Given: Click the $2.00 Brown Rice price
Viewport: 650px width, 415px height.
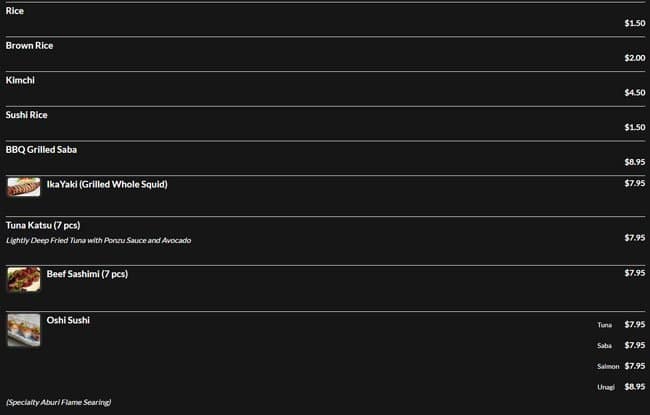Looking at the screenshot, I should (635, 58).
